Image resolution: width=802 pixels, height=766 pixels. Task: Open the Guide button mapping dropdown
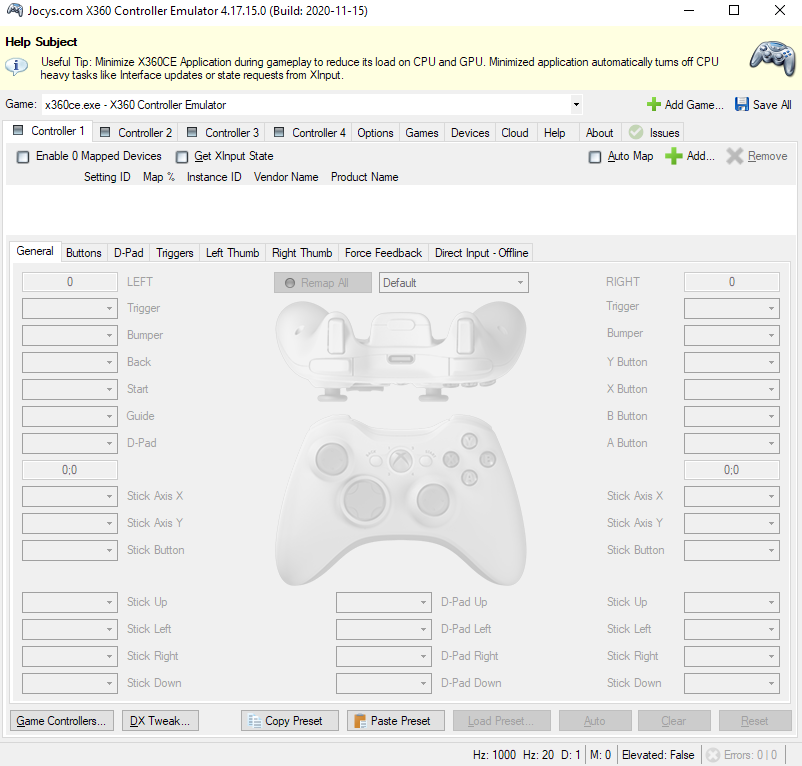(70, 416)
